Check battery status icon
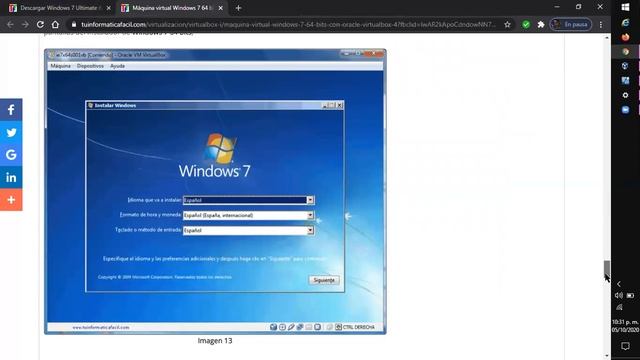The image size is (640, 360). point(631,296)
